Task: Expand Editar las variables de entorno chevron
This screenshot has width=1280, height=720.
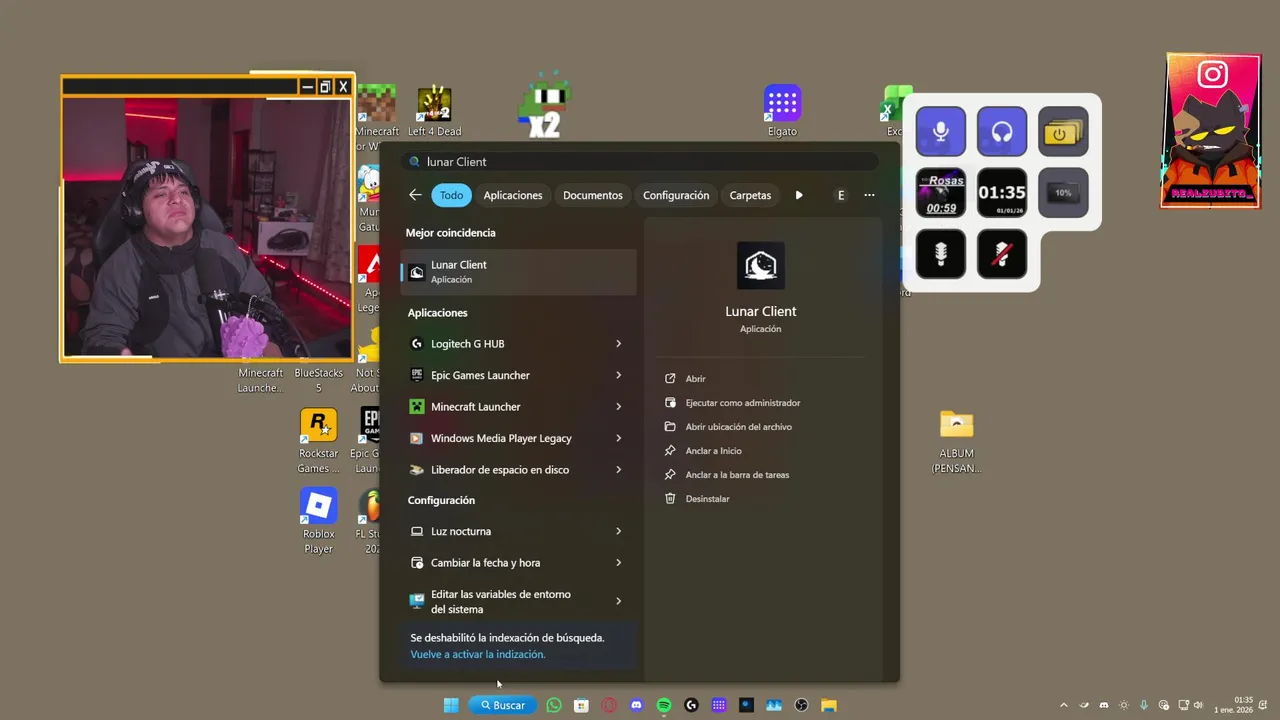Action: point(618,601)
